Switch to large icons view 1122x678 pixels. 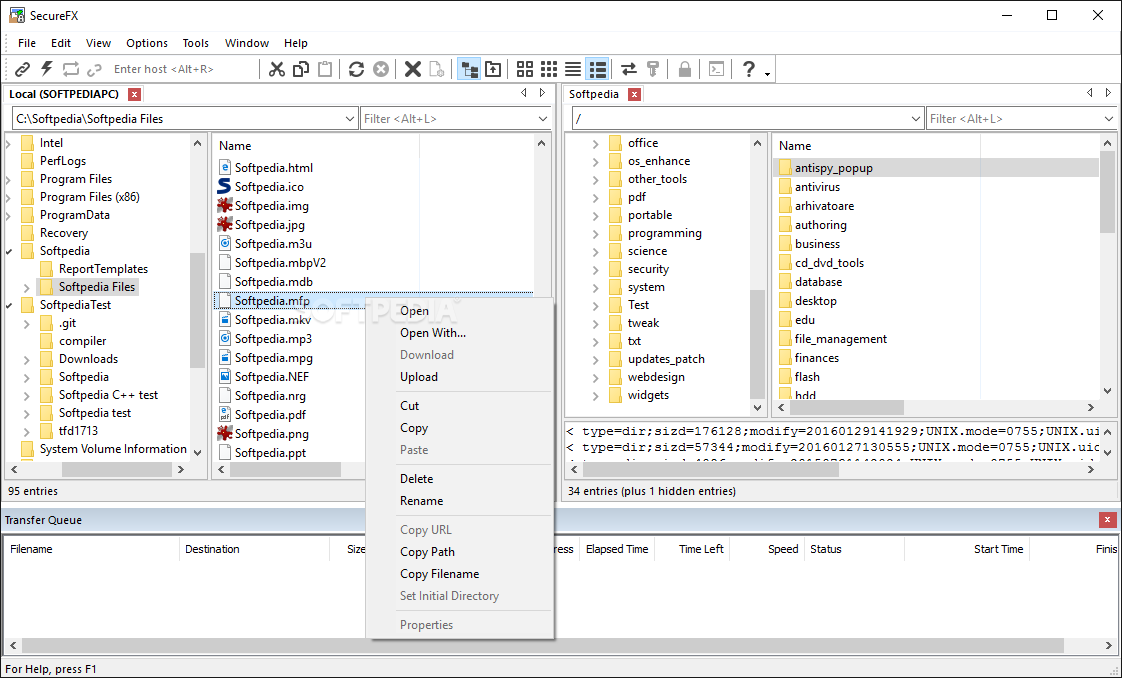(x=525, y=69)
